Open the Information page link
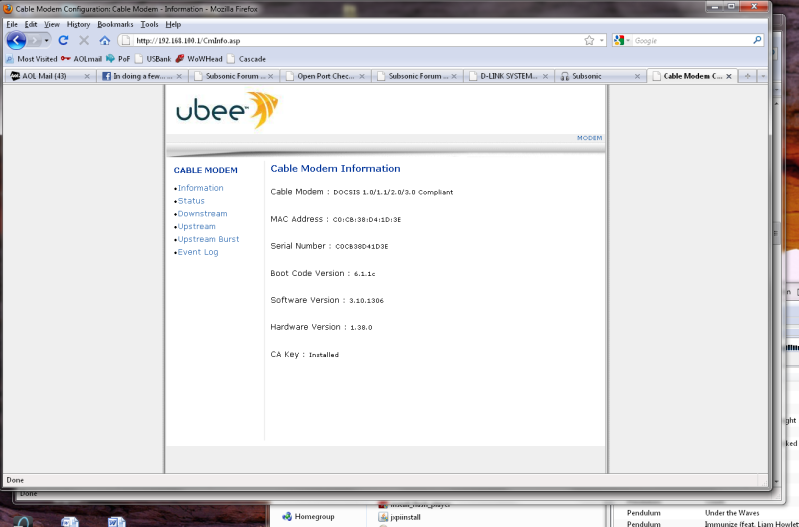799x527 pixels. coord(200,188)
